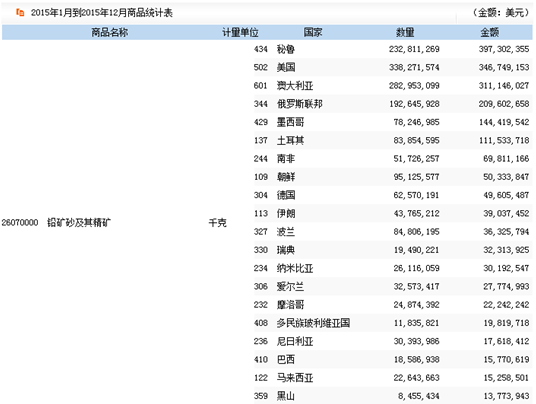Click the 2015年1月到2015年12月商品统计表 title

pyautogui.click(x=102, y=13)
